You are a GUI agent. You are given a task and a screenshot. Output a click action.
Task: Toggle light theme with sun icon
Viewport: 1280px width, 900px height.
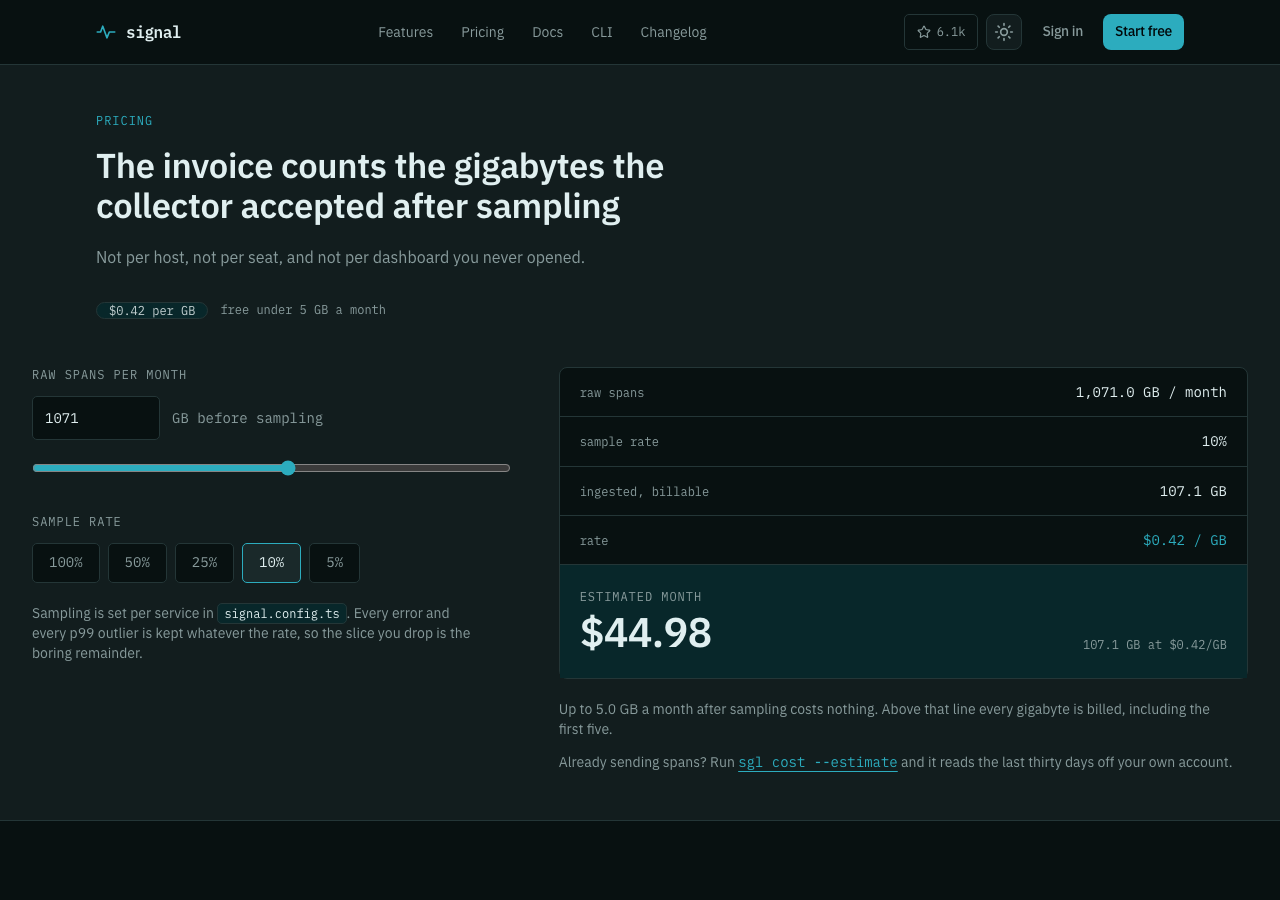1004,32
